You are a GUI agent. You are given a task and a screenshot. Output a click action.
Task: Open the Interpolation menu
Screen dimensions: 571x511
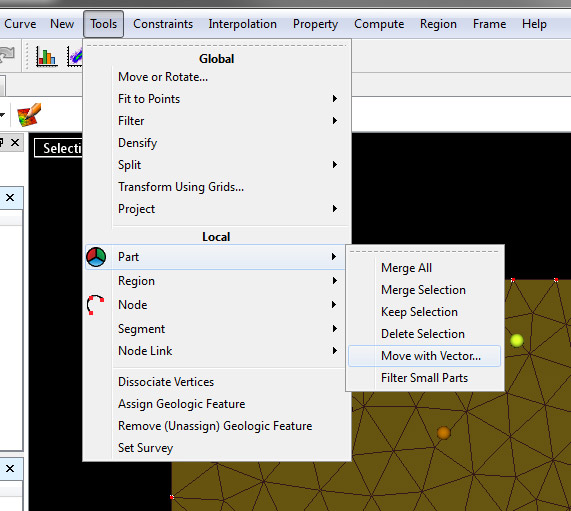pyautogui.click(x=243, y=24)
